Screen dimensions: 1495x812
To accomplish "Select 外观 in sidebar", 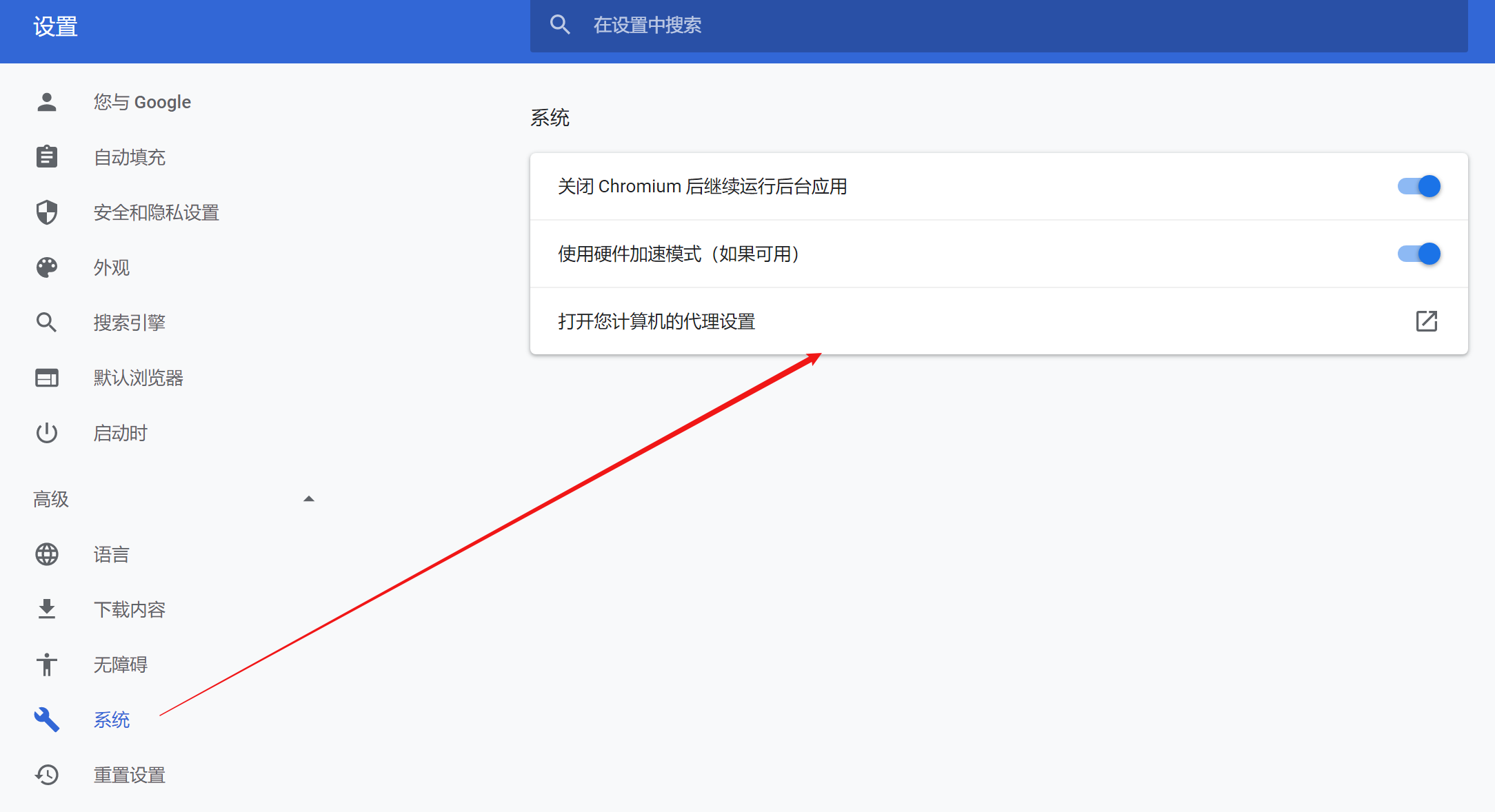I will tap(112, 267).
